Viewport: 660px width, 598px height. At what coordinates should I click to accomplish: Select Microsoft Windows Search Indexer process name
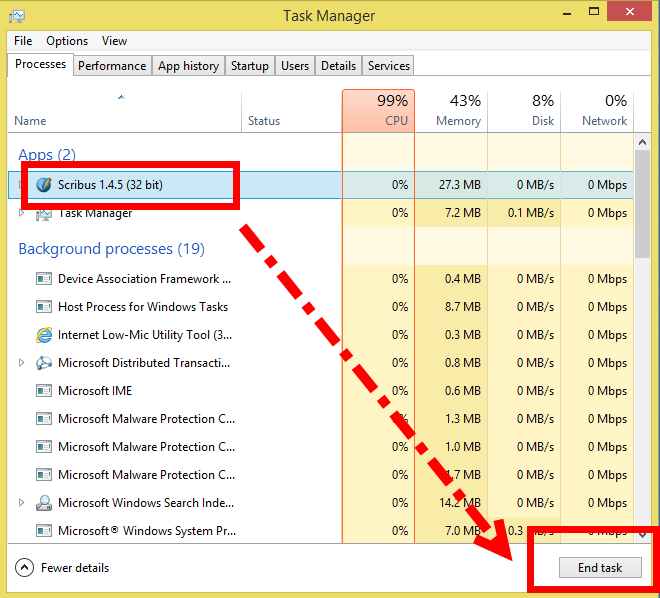tap(146, 503)
